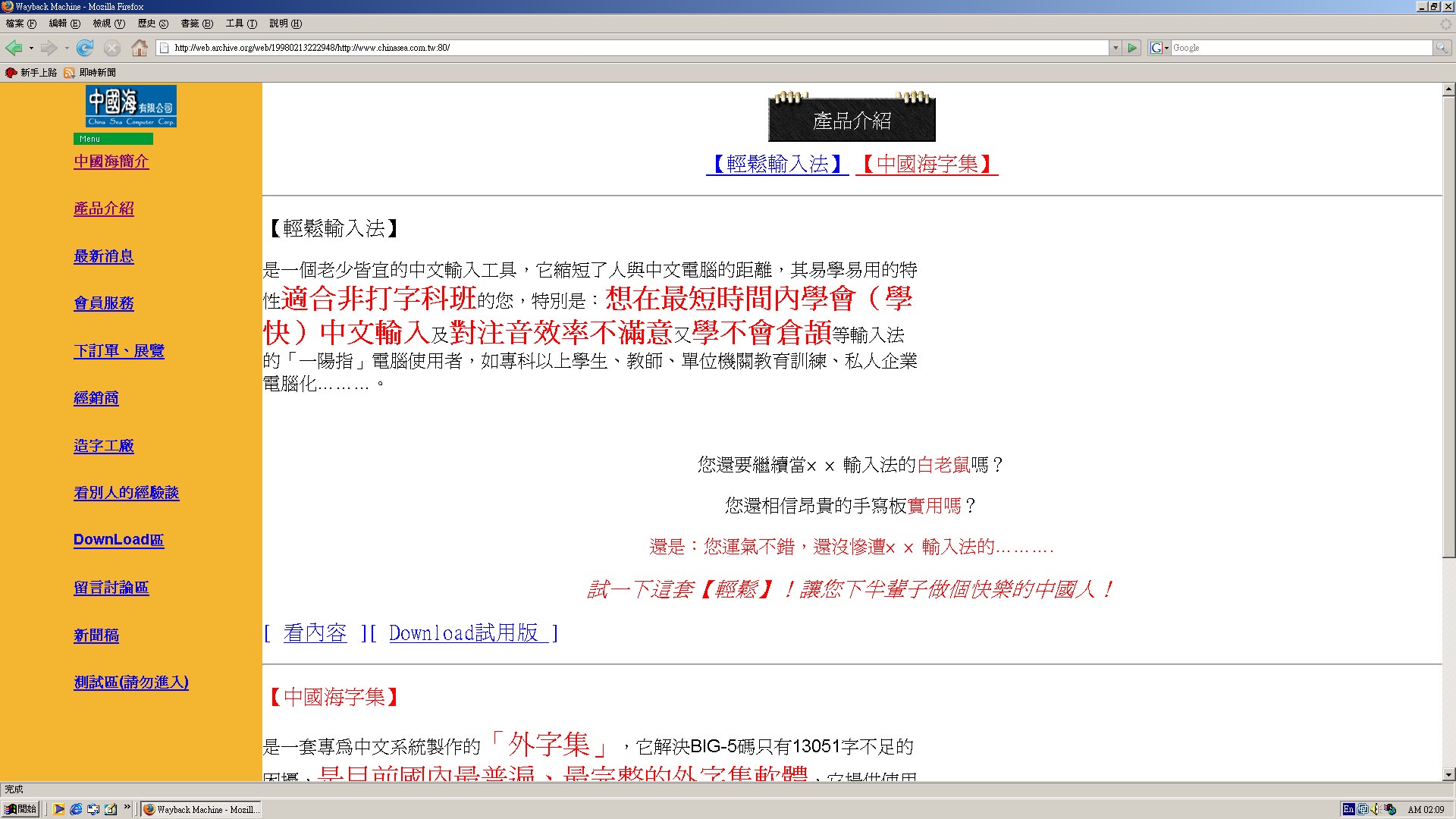The height and width of the screenshot is (819, 1456).
Task: Open the Google search engine selector dropdown
Action: pos(1159,48)
